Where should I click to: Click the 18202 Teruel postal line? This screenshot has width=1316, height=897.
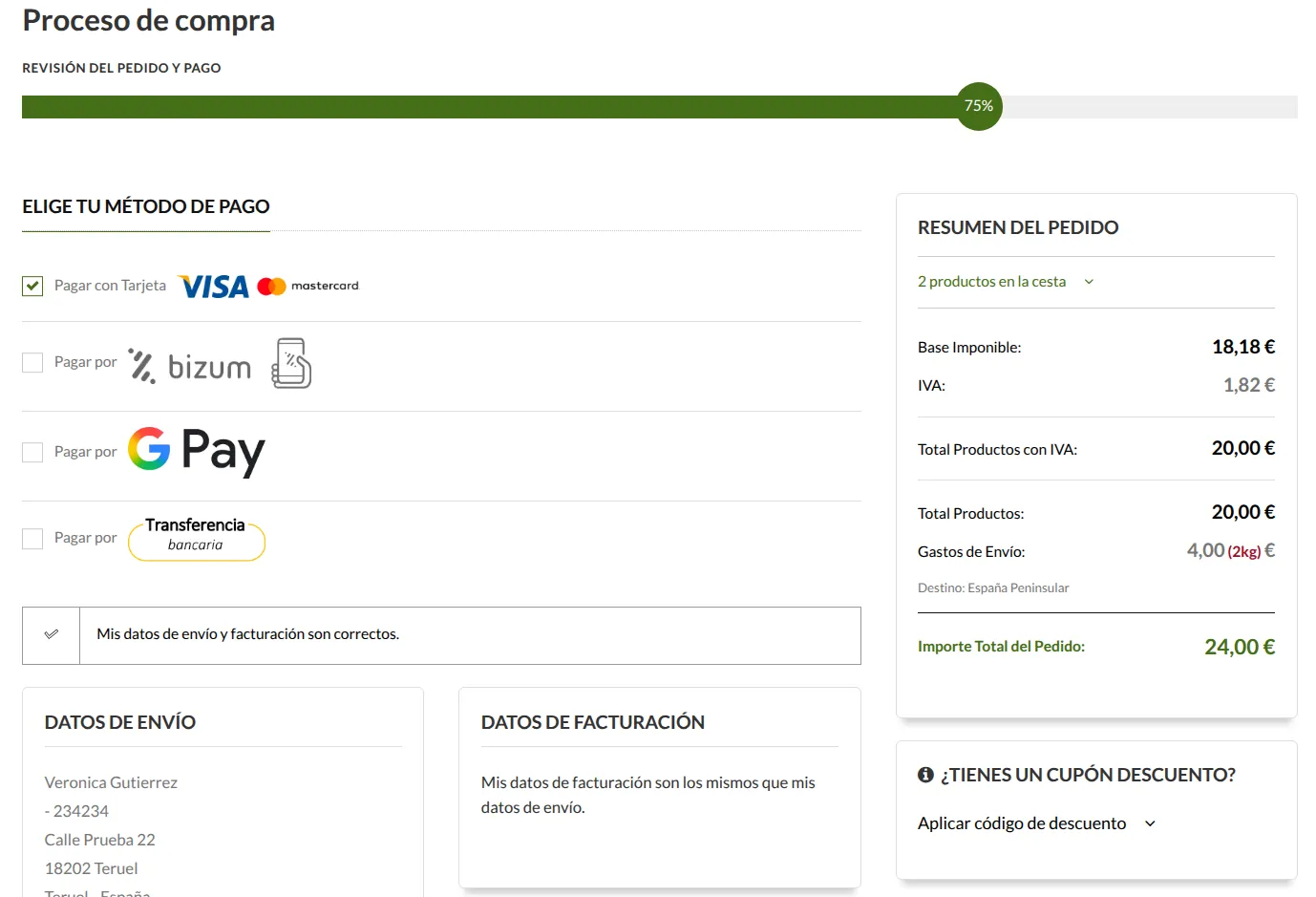91,868
